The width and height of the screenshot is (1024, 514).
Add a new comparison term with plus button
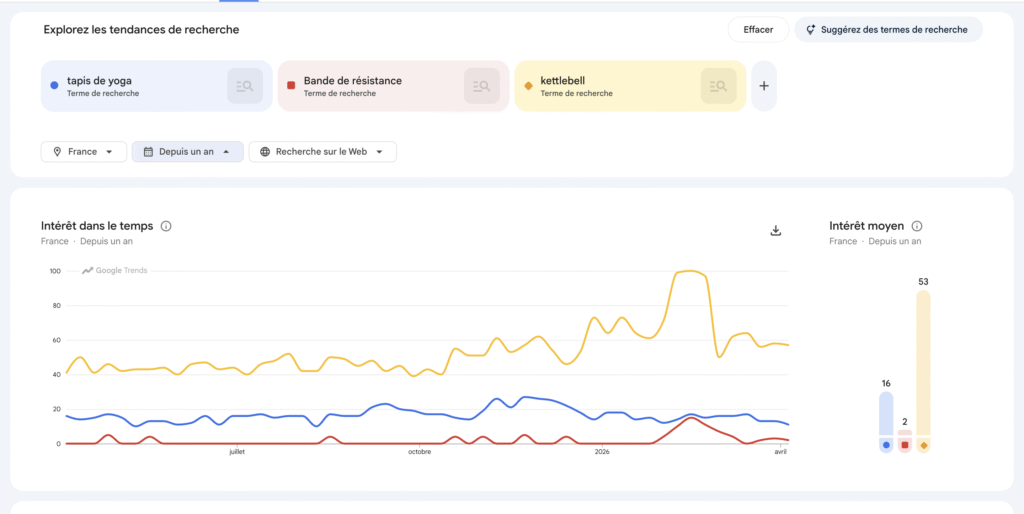click(x=764, y=86)
